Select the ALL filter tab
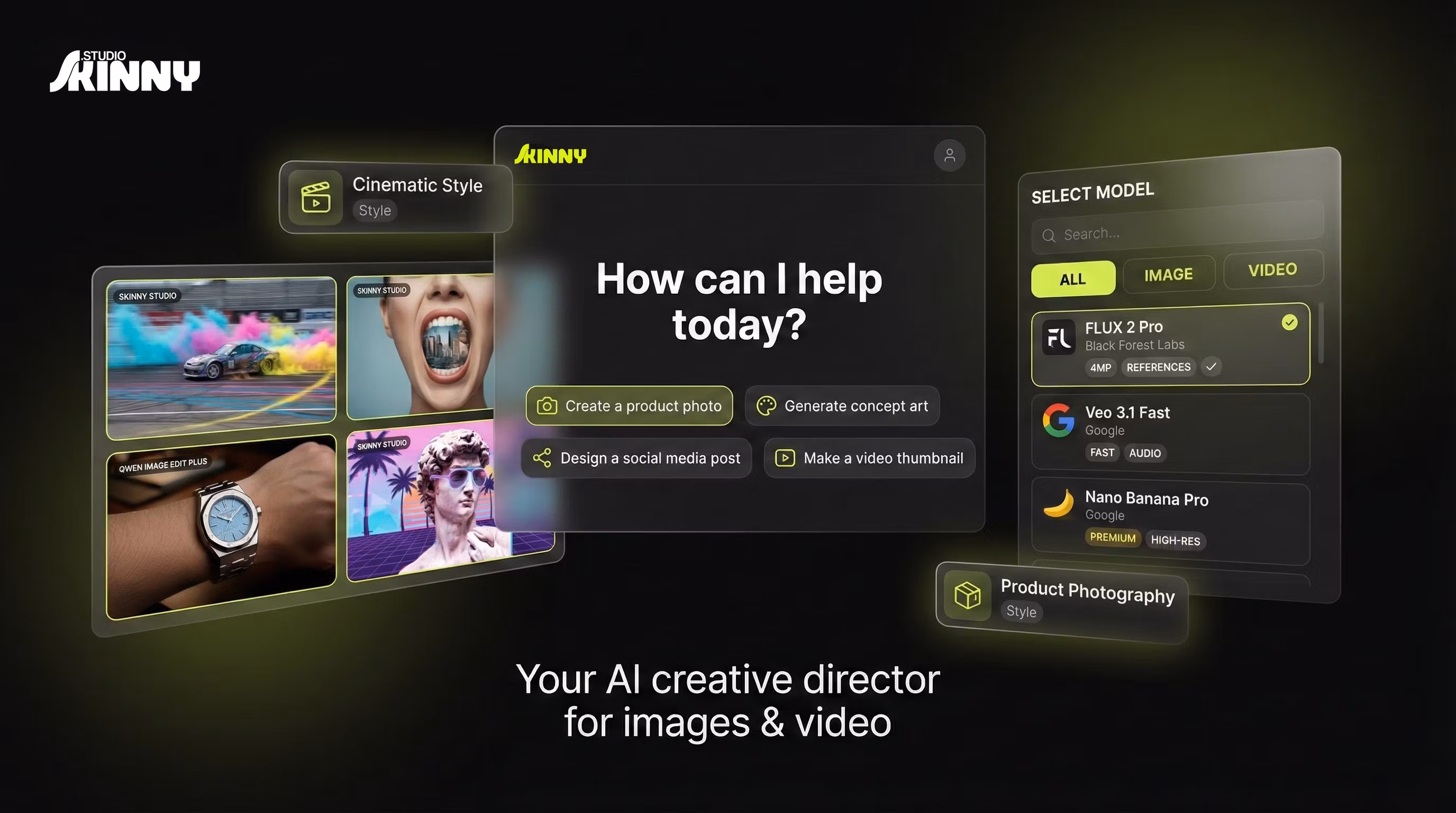Viewport: 1456px width, 813px height. (x=1072, y=279)
